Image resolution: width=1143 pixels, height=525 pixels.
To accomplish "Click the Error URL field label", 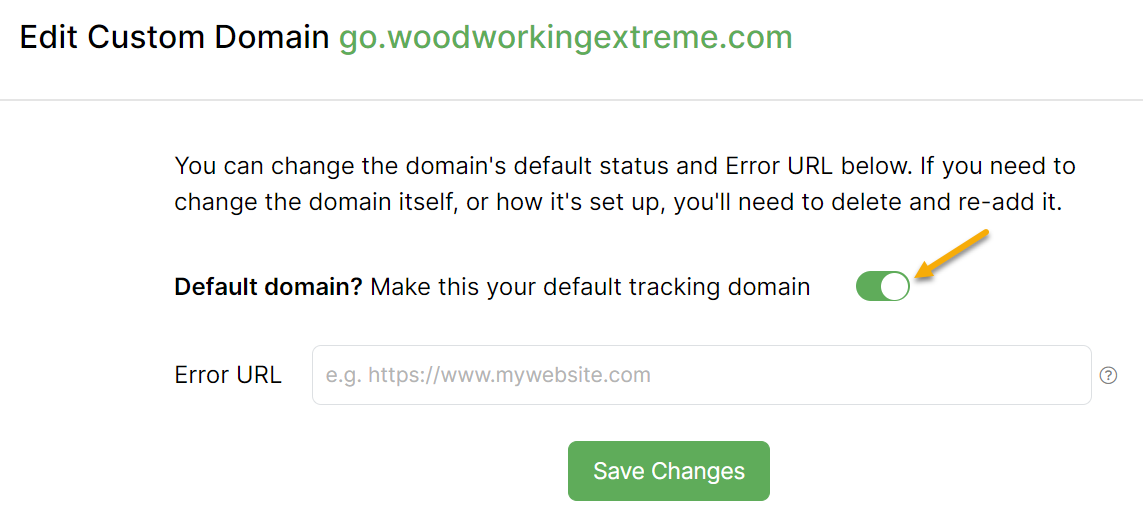I will pyautogui.click(x=228, y=375).
